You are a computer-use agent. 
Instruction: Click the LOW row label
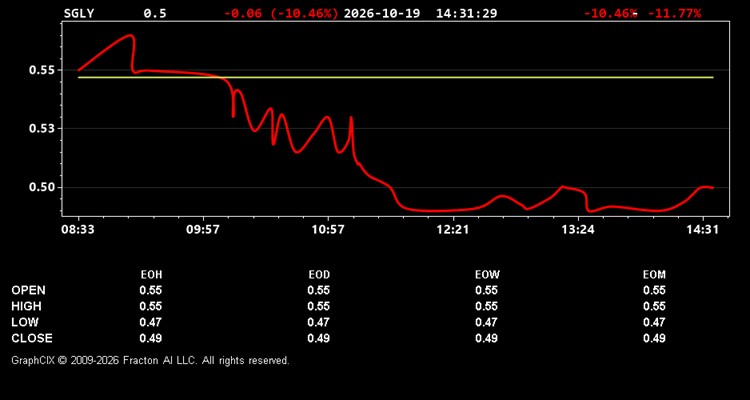(25, 322)
